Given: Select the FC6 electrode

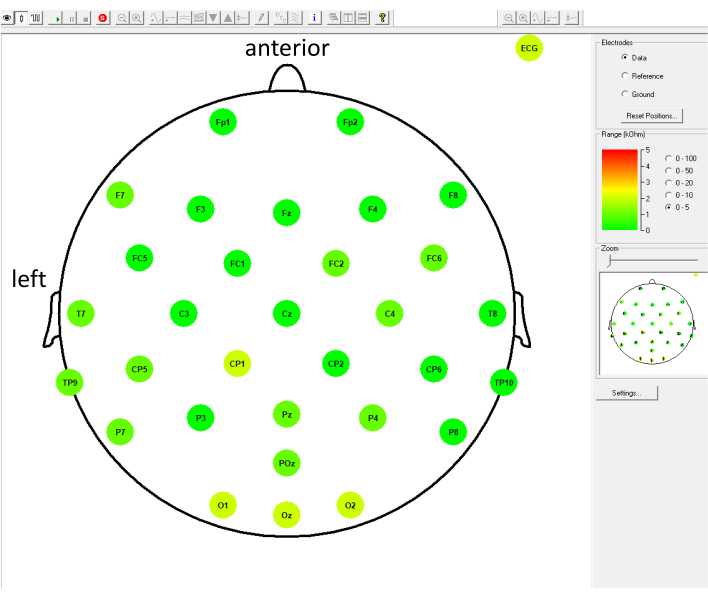Looking at the screenshot, I should (x=434, y=258).
